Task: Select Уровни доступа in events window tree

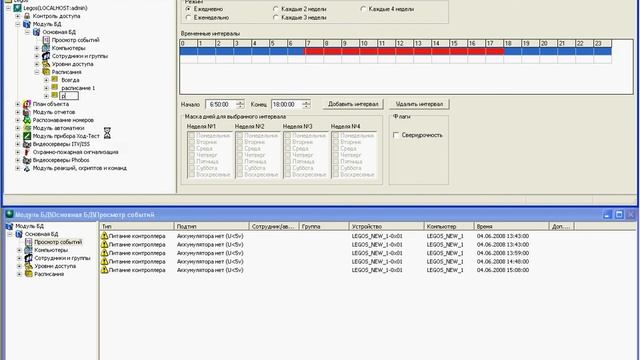Action: pyautogui.click(x=55, y=266)
